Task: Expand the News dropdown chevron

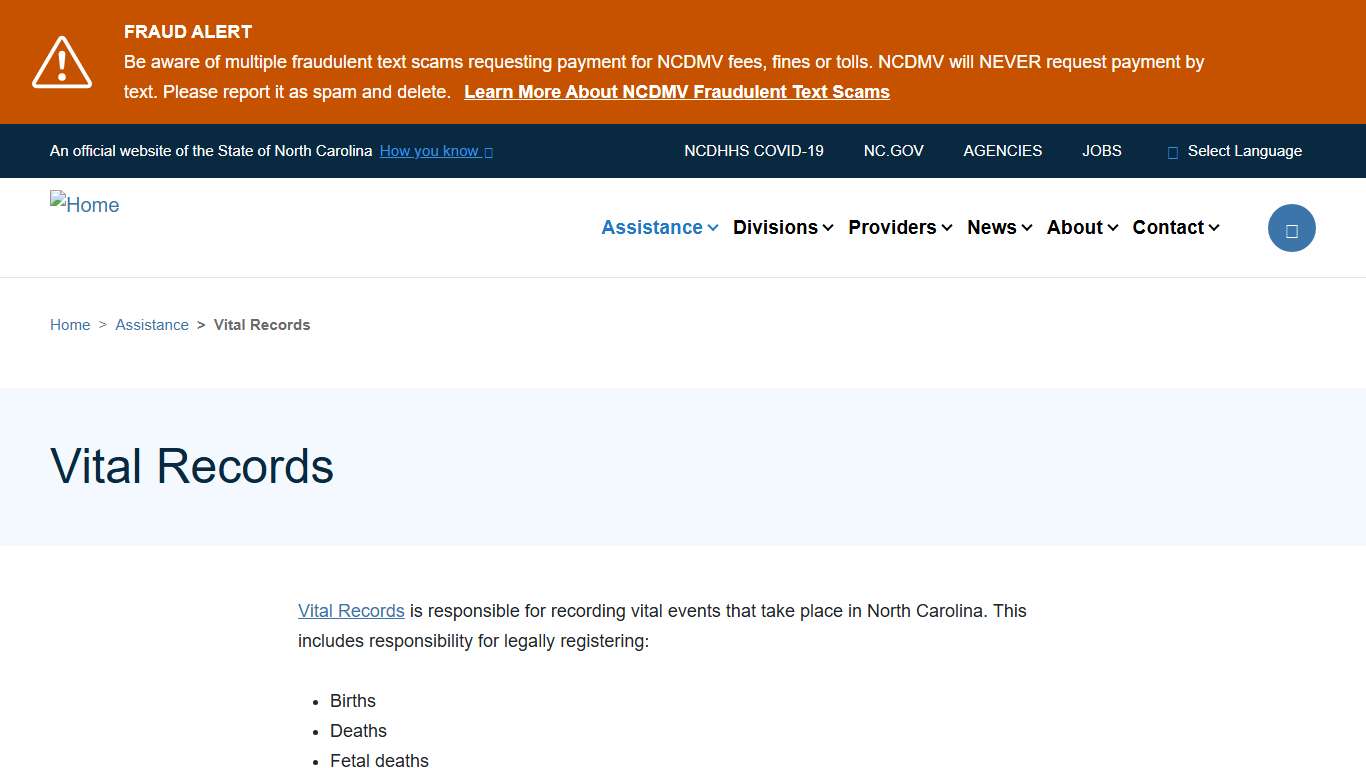Action: coord(1029,228)
